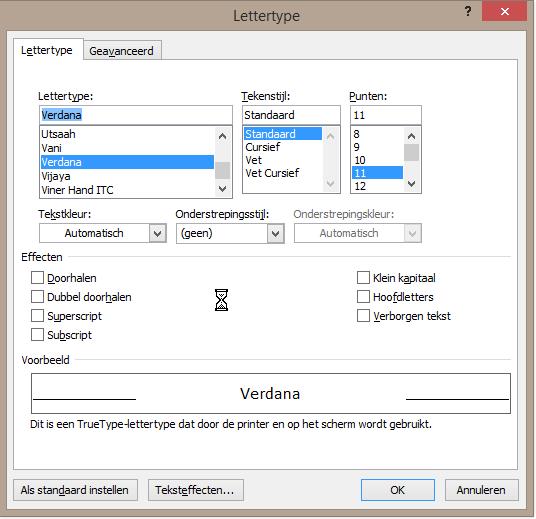Screen dimensions: 536x519
Task: Select size 8 in Punten list
Action: coord(377,134)
